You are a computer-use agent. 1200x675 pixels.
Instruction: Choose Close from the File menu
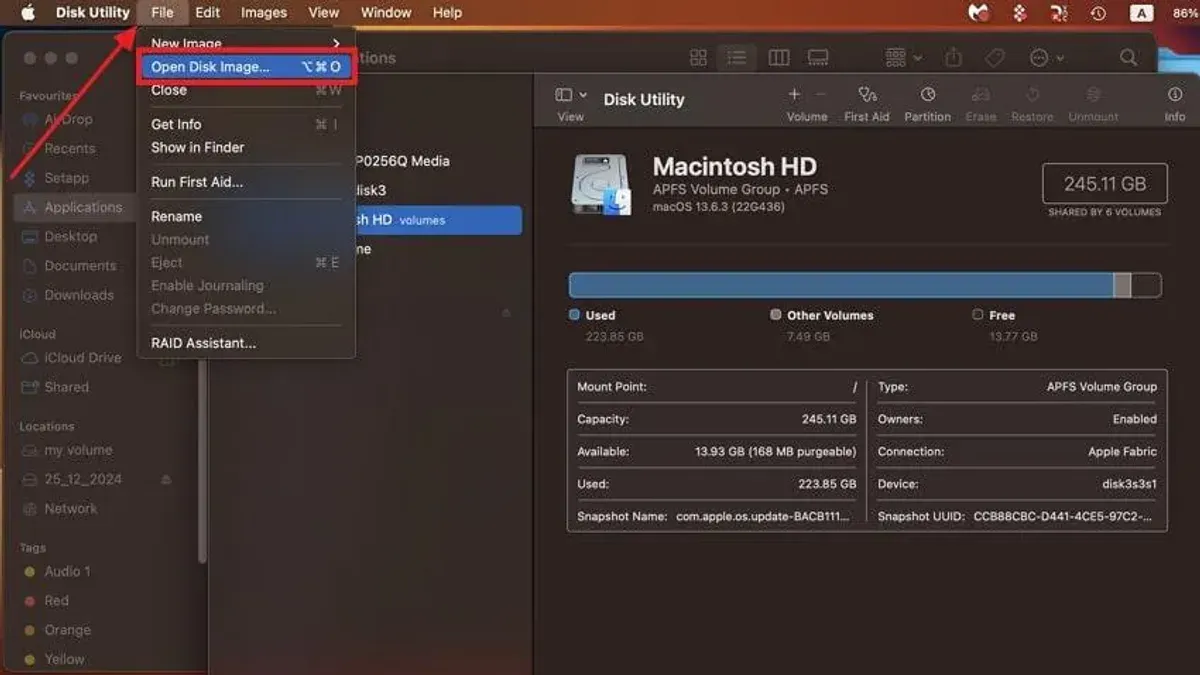coord(246,90)
